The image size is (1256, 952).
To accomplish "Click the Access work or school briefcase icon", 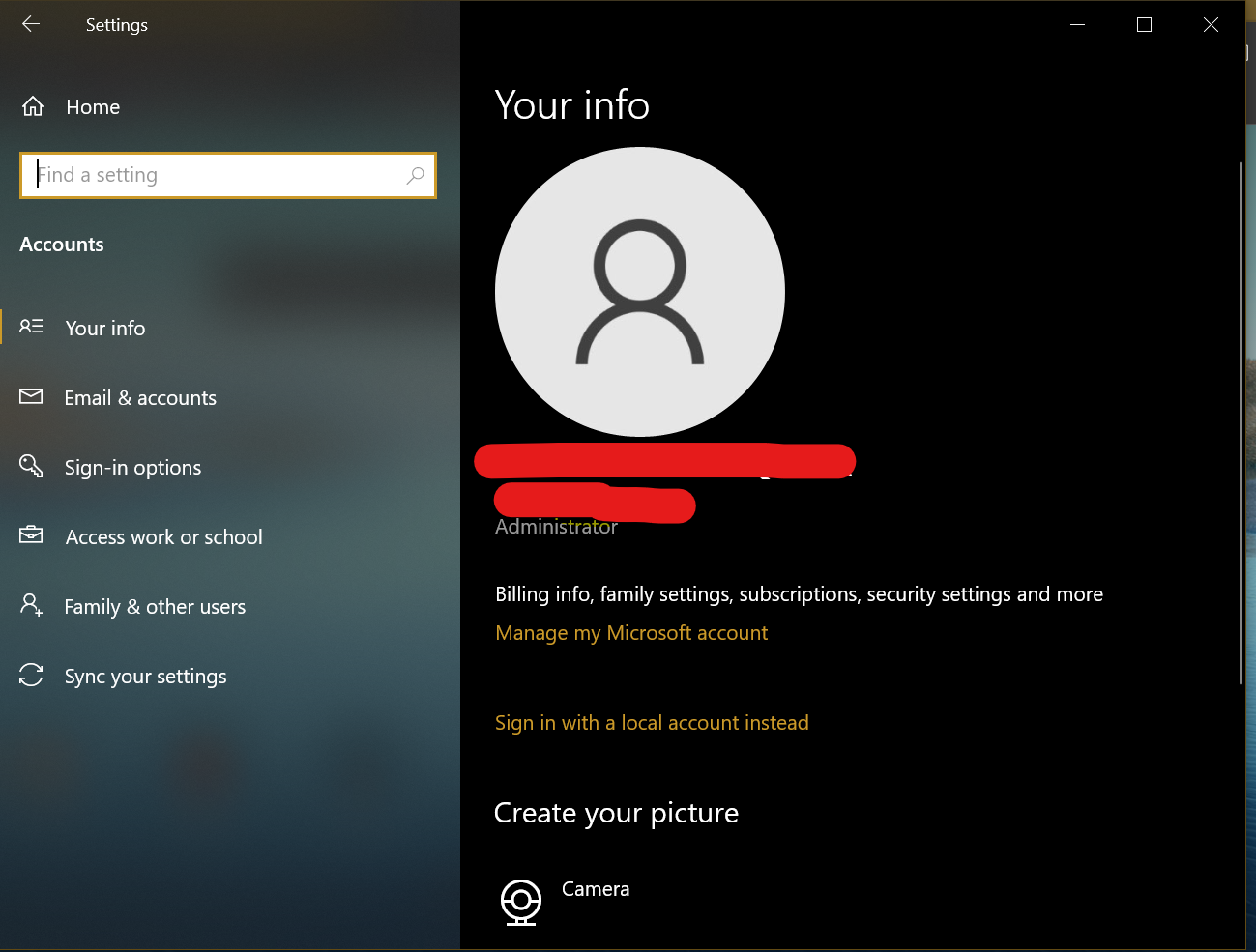I will click(31, 535).
